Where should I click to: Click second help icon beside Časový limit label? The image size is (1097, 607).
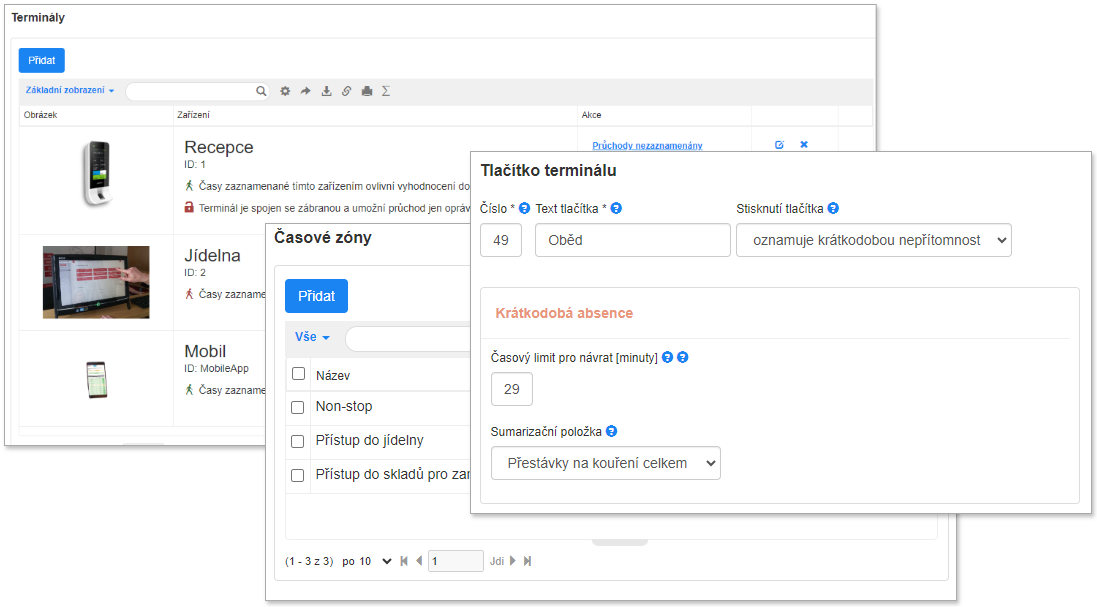coord(683,357)
